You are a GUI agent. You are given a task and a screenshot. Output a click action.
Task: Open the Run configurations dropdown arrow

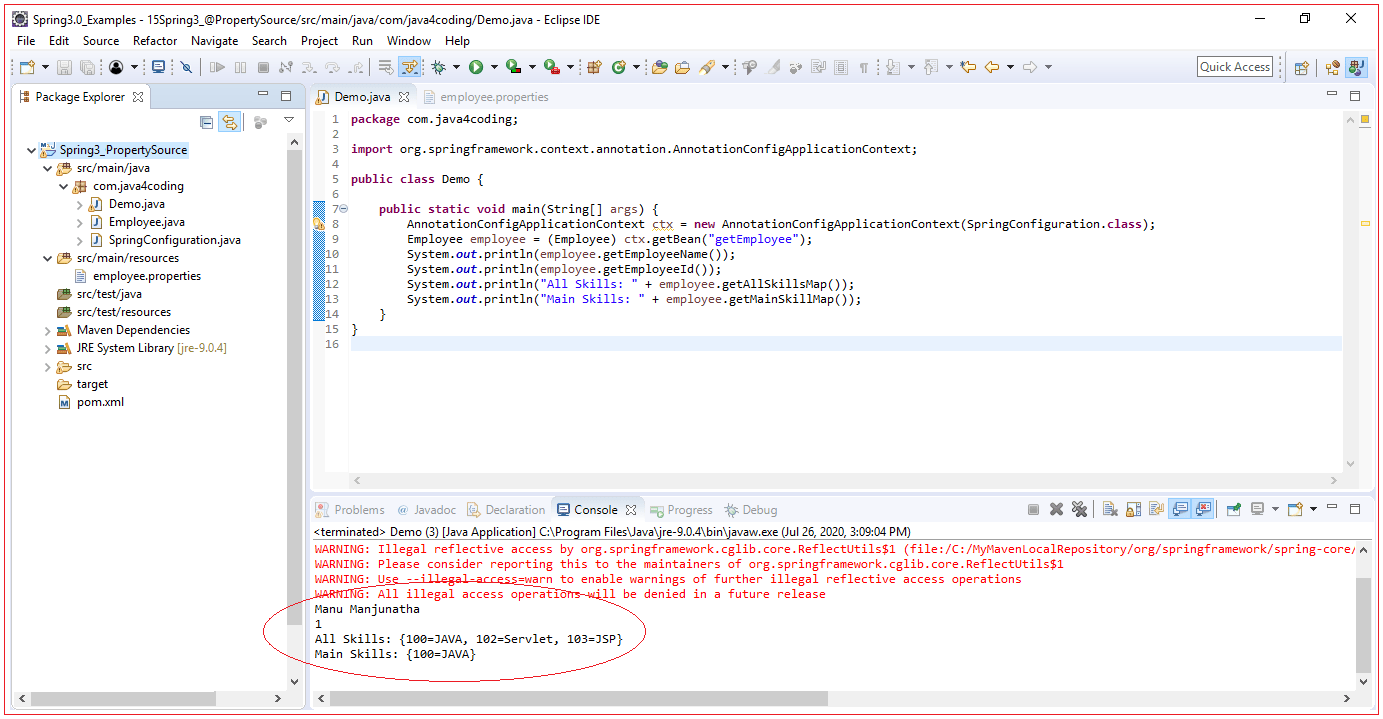493,67
